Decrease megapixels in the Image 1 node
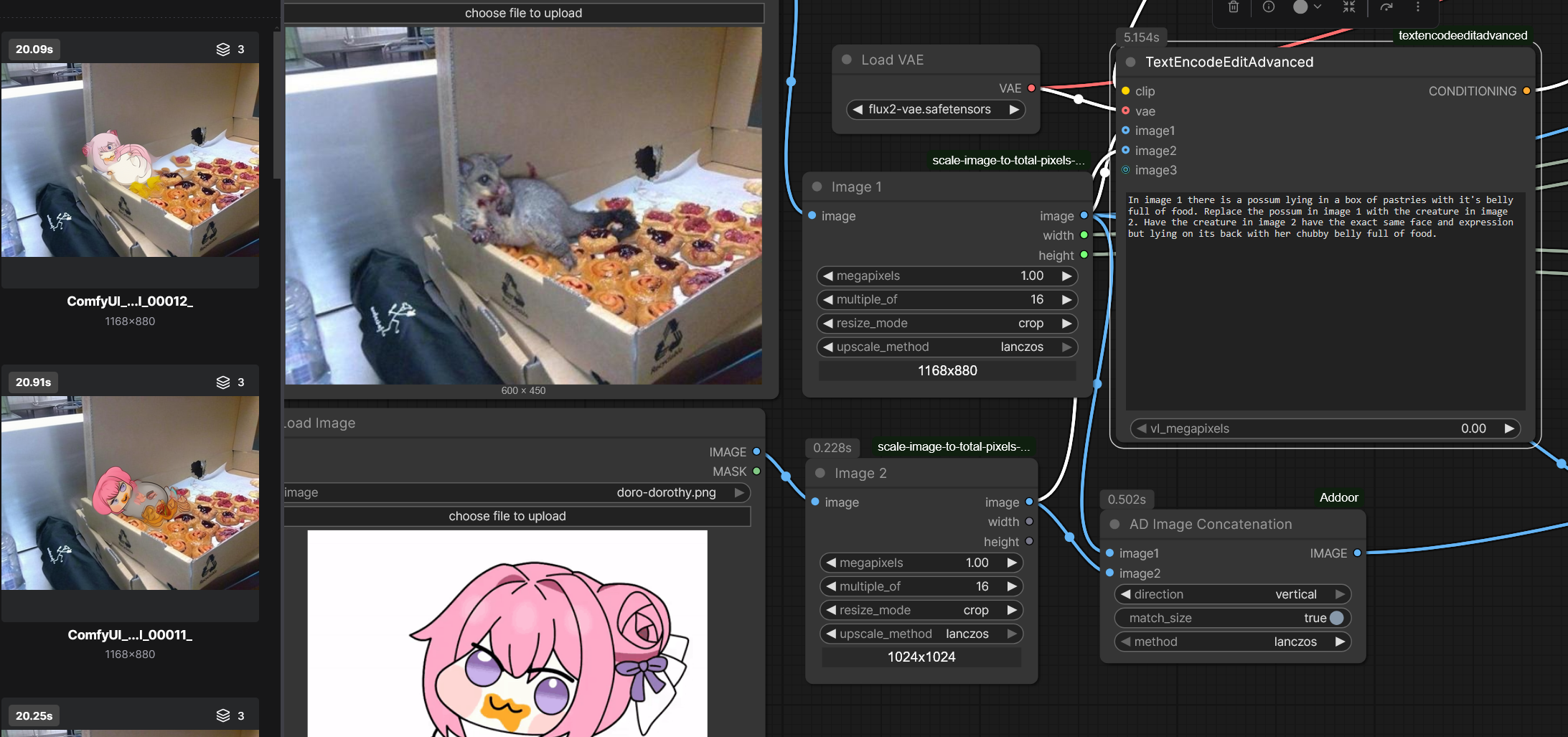 pyautogui.click(x=828, y=276)
